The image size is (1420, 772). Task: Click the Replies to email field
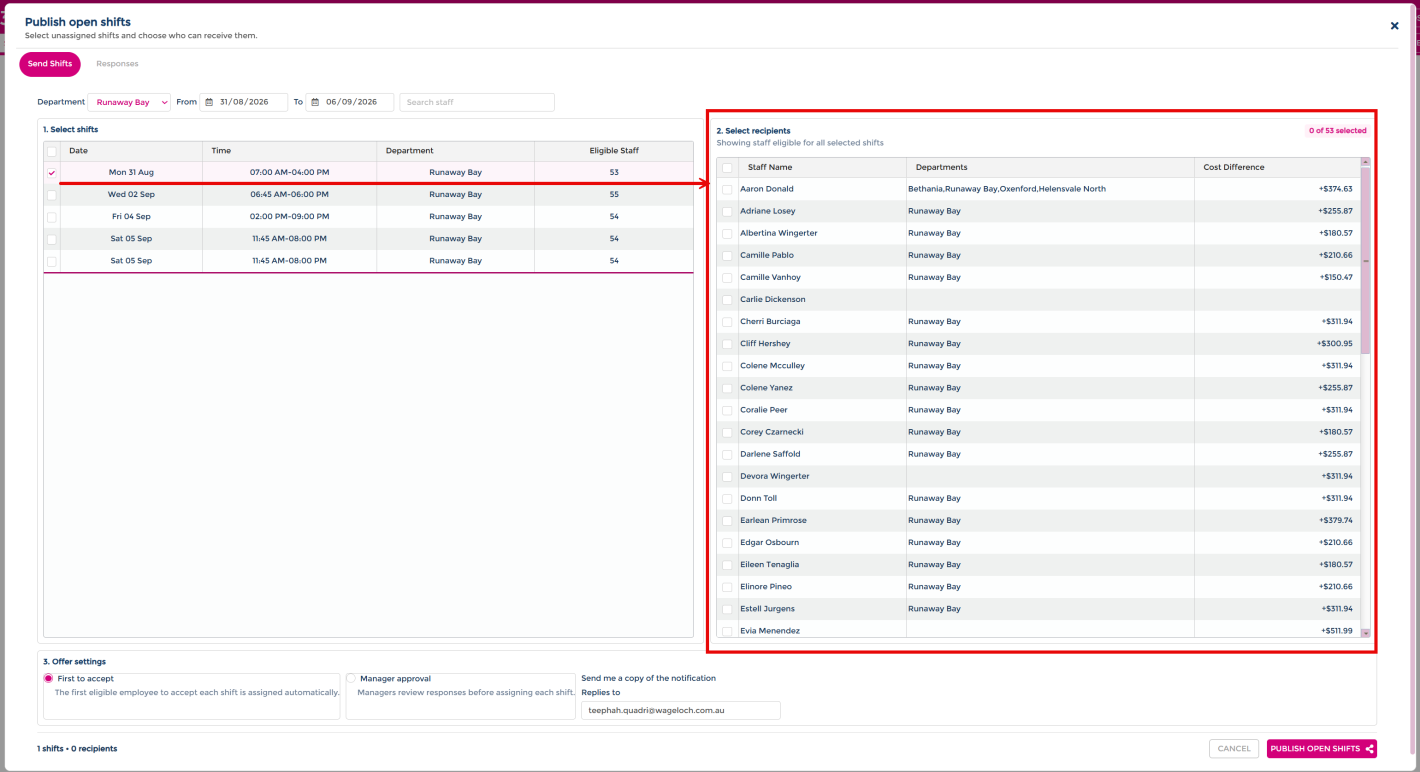pyautogui.click(x=680, y=710)
